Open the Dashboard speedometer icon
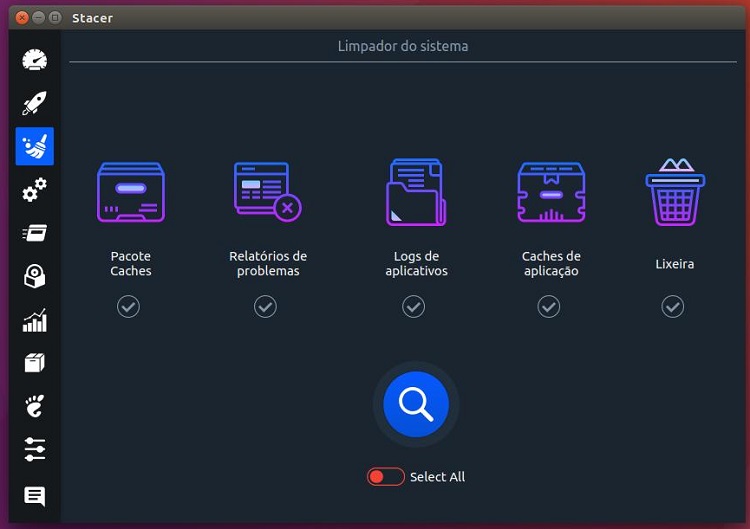This screenshot has width=750, height=529. (x=34, y=60)
